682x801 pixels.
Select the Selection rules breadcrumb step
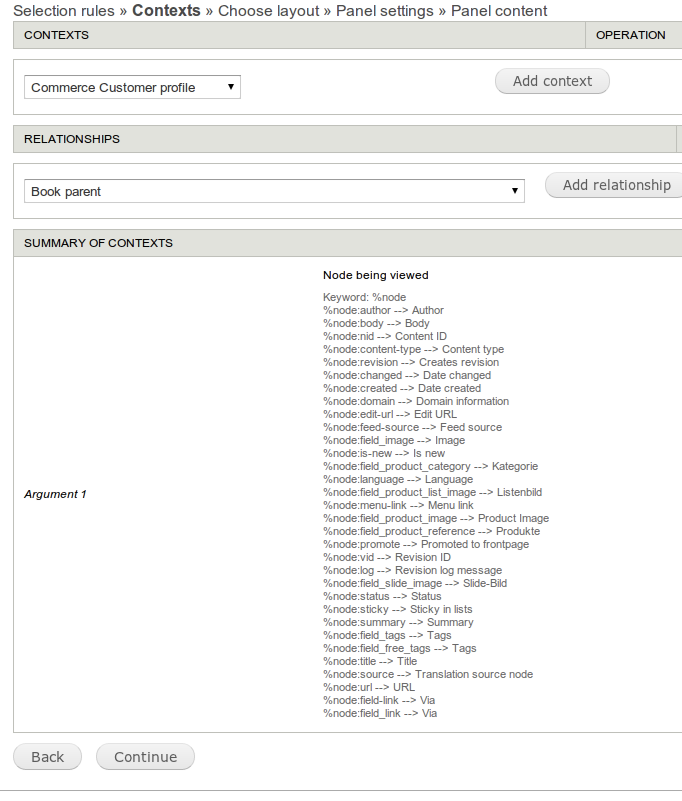pos(64,11)
